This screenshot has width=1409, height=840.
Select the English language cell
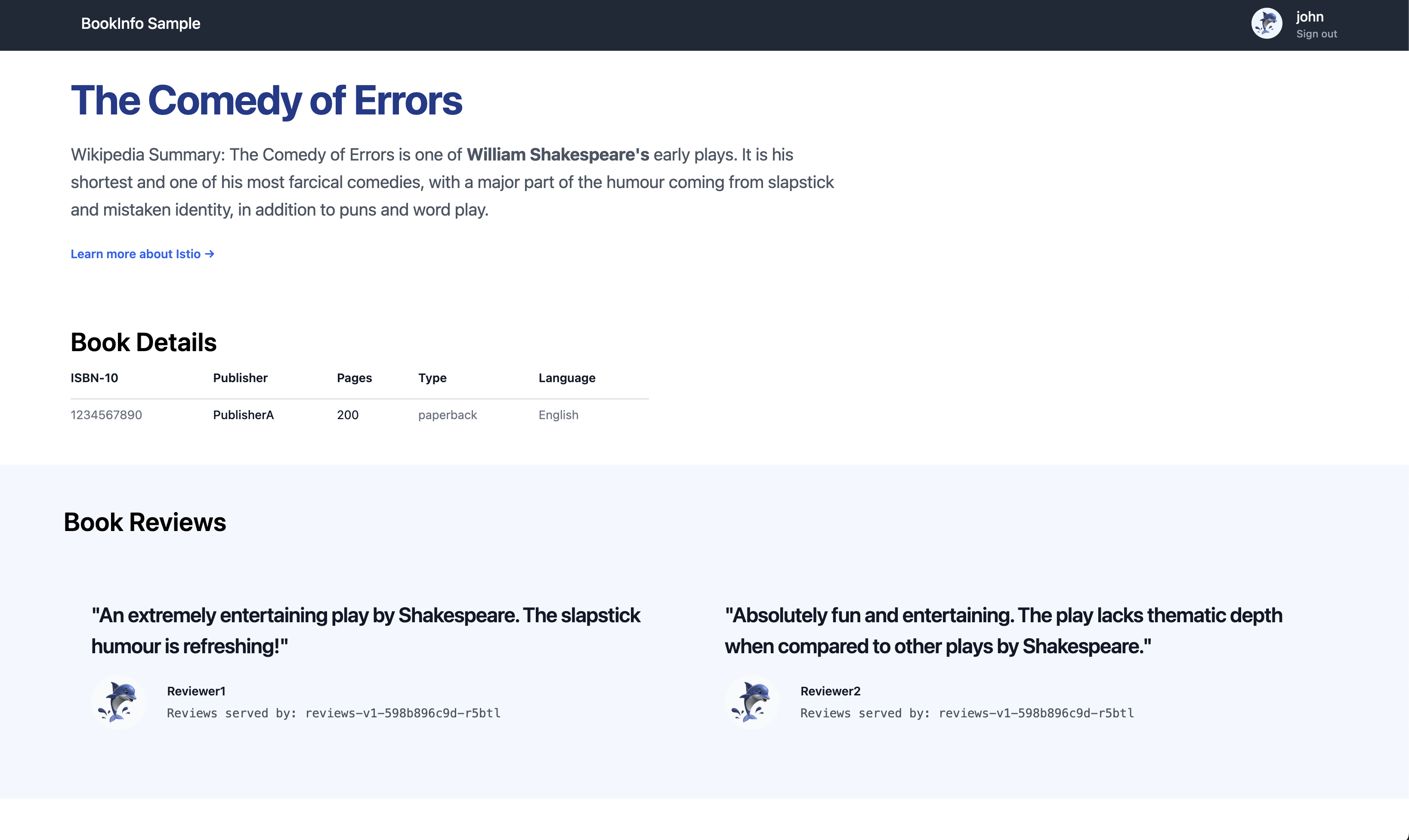558,415
